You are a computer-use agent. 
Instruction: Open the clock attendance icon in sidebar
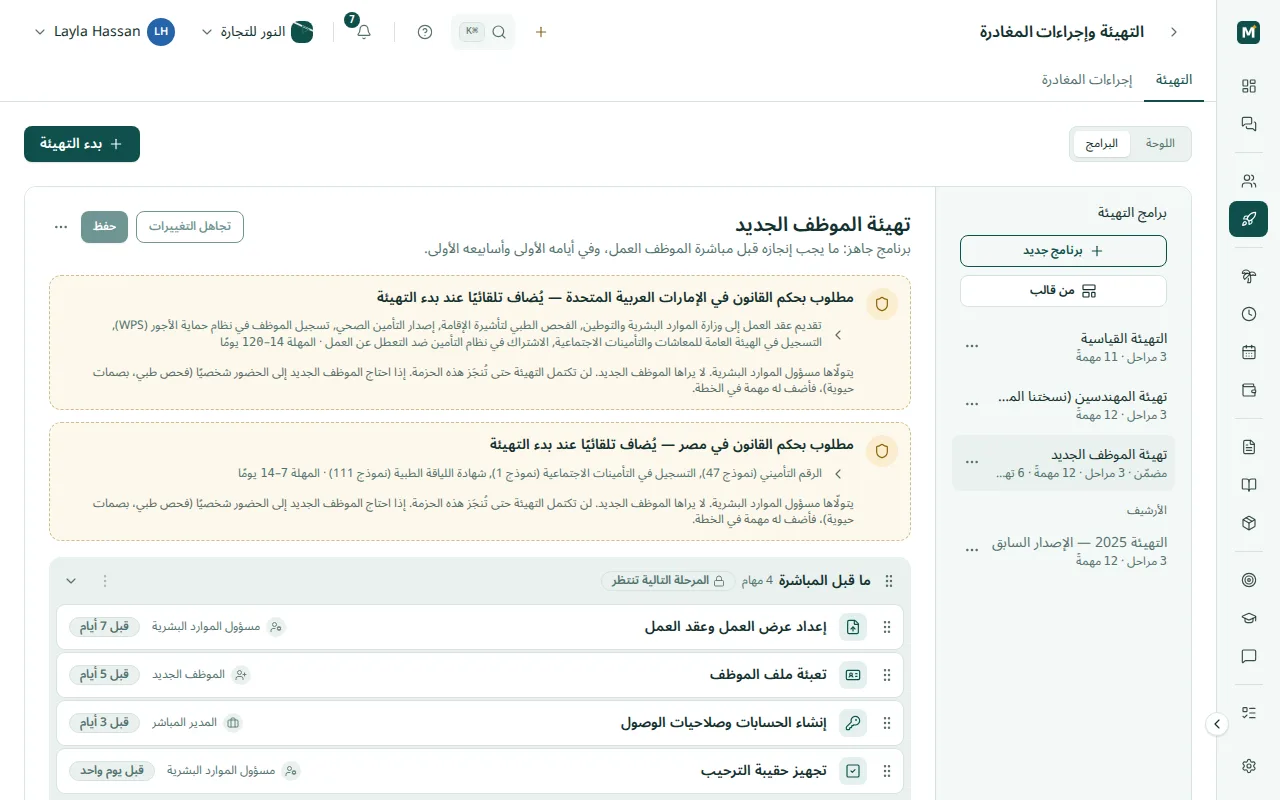tap(1248, 314)
